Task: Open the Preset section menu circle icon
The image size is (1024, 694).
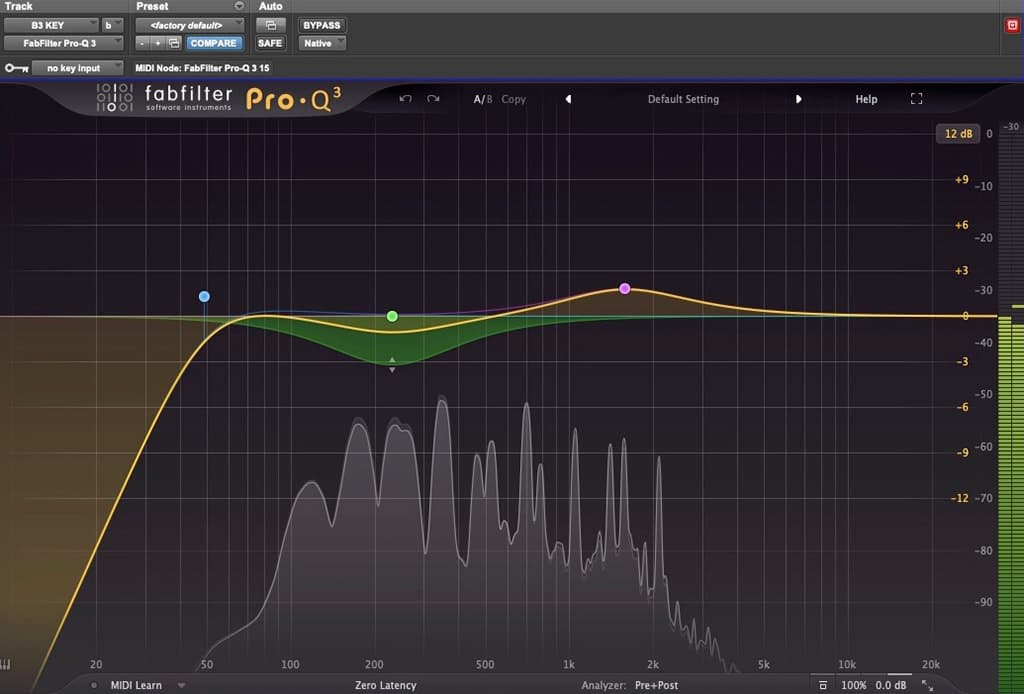Action: click(239, 6)
